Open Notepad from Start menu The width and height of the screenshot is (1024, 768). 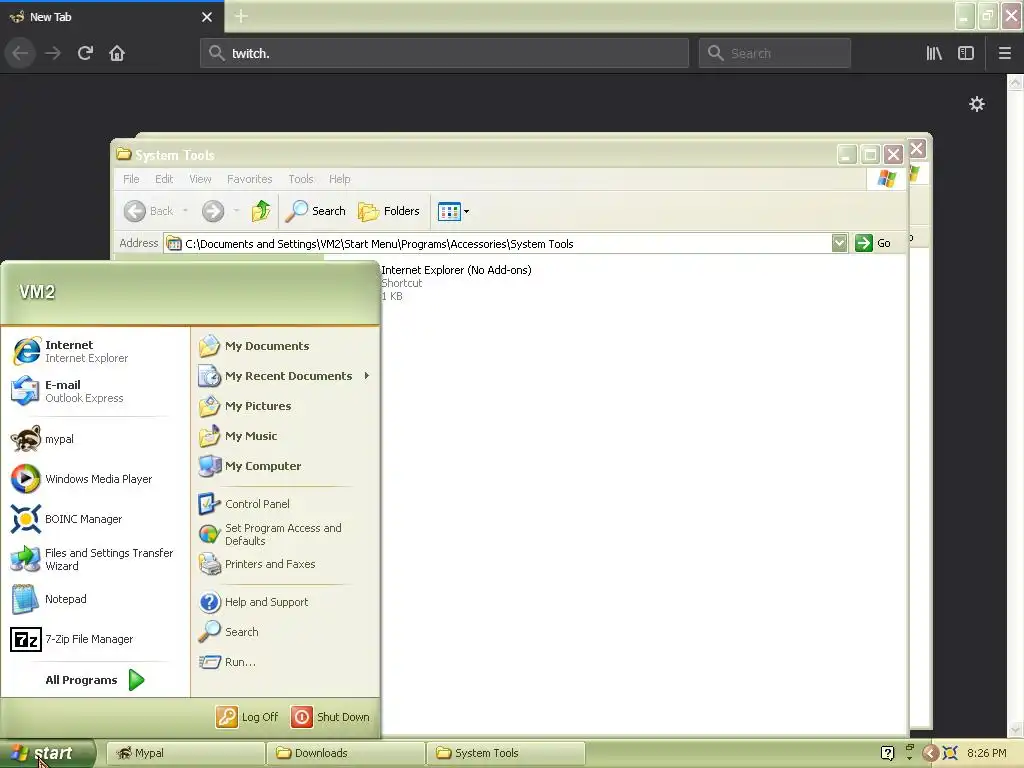(95, 599)
